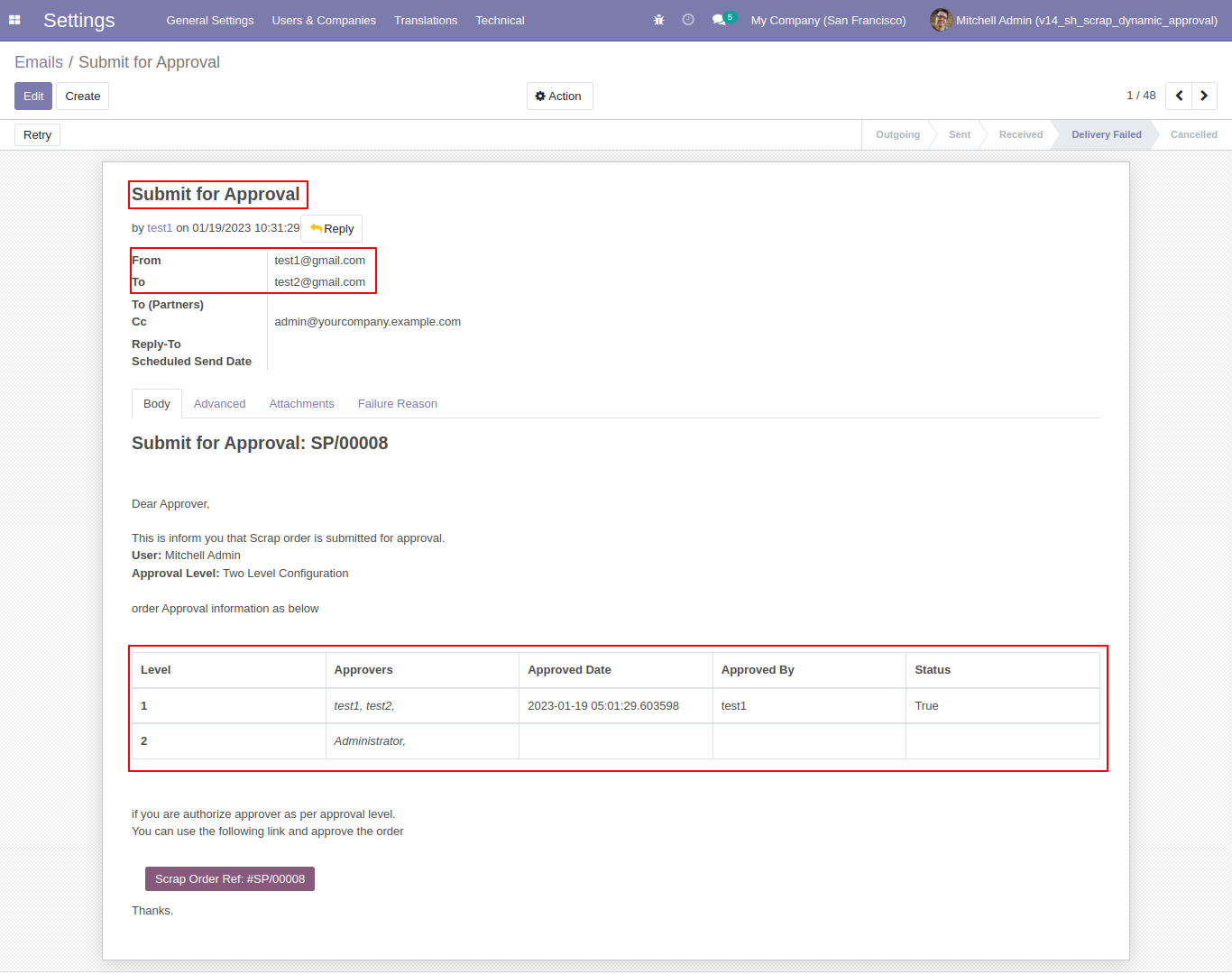Open My Company (San Francisco) switcher
1232x974 pixels.
(x=828, y=20)
